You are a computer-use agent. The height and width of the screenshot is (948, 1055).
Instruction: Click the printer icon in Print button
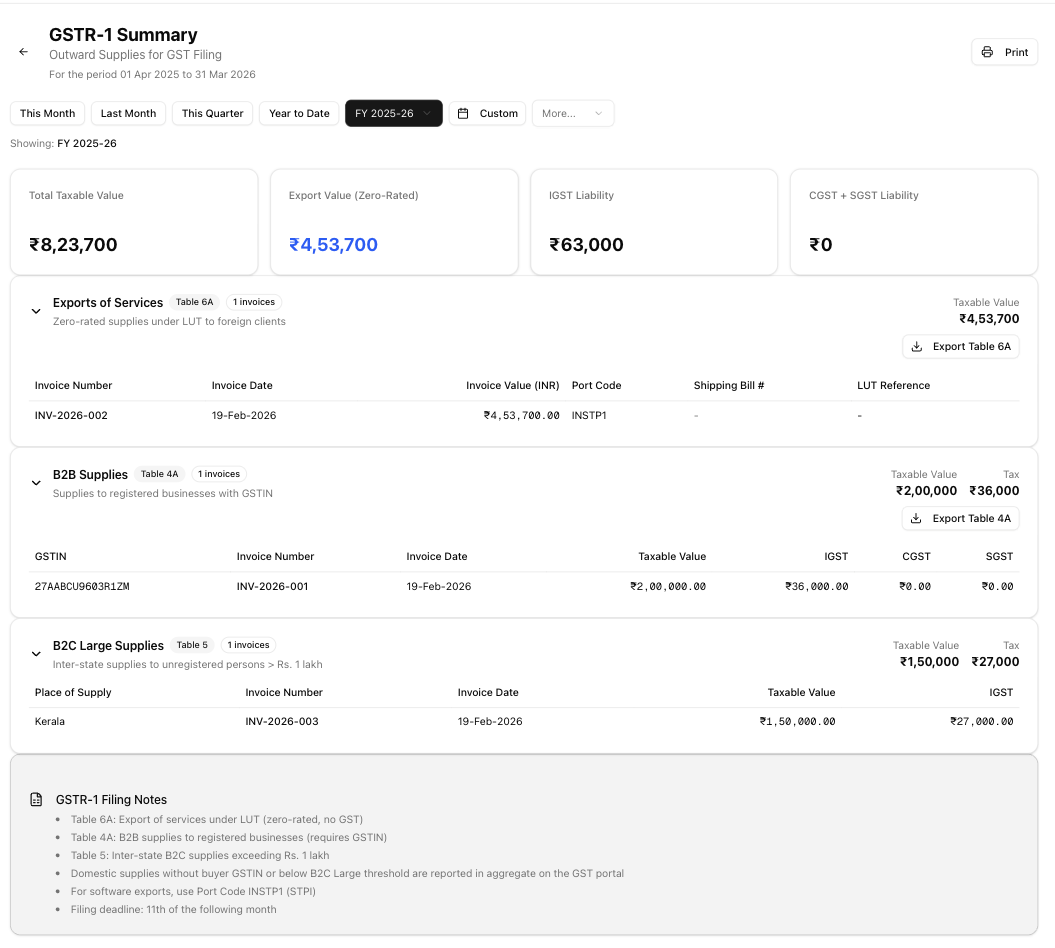pyautogui.click(x=987, y=52)
